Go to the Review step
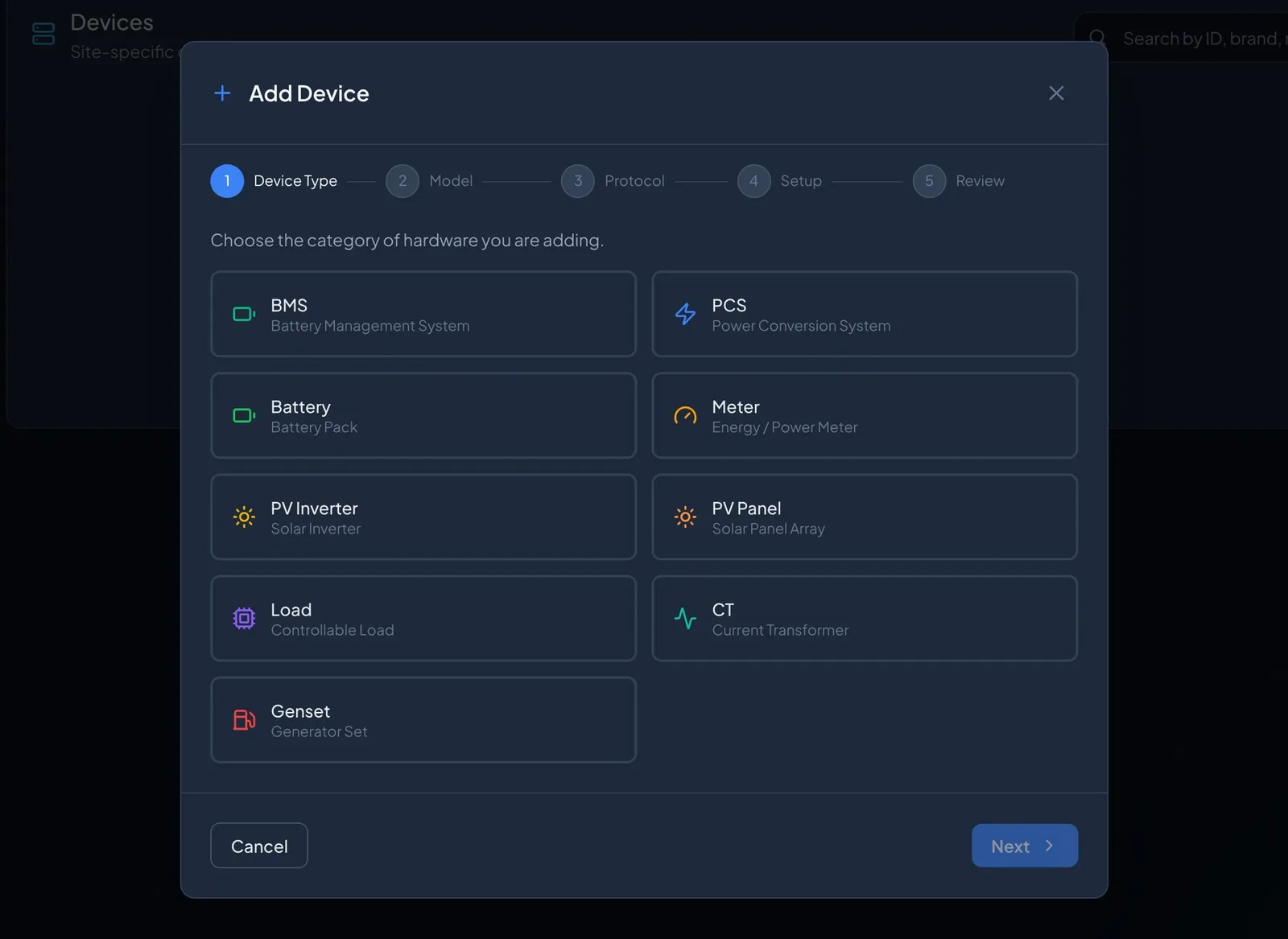Image resolution: width=1288 pixels, height=939 pixels. tap(959, 181)
